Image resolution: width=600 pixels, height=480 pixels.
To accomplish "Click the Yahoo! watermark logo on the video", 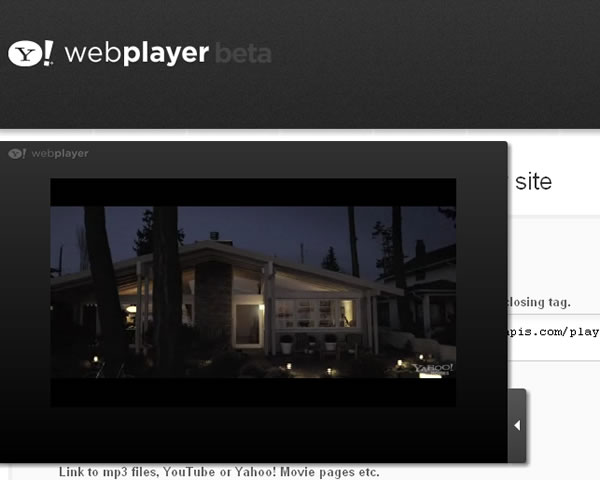I will [x=433, y=369].
